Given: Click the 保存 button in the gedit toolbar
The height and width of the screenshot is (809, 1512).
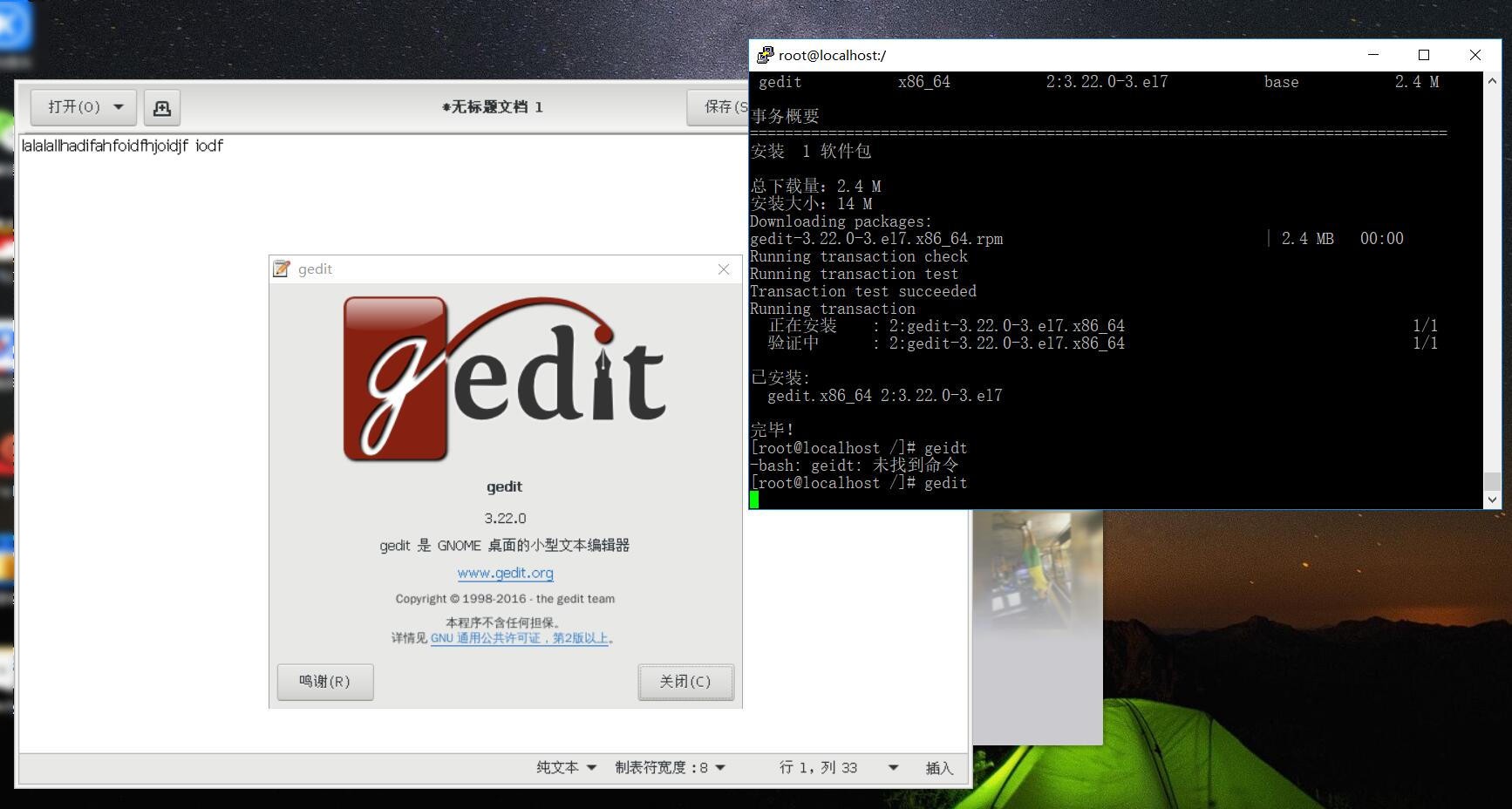Looking at the screenshot, I should coord(719,107).
